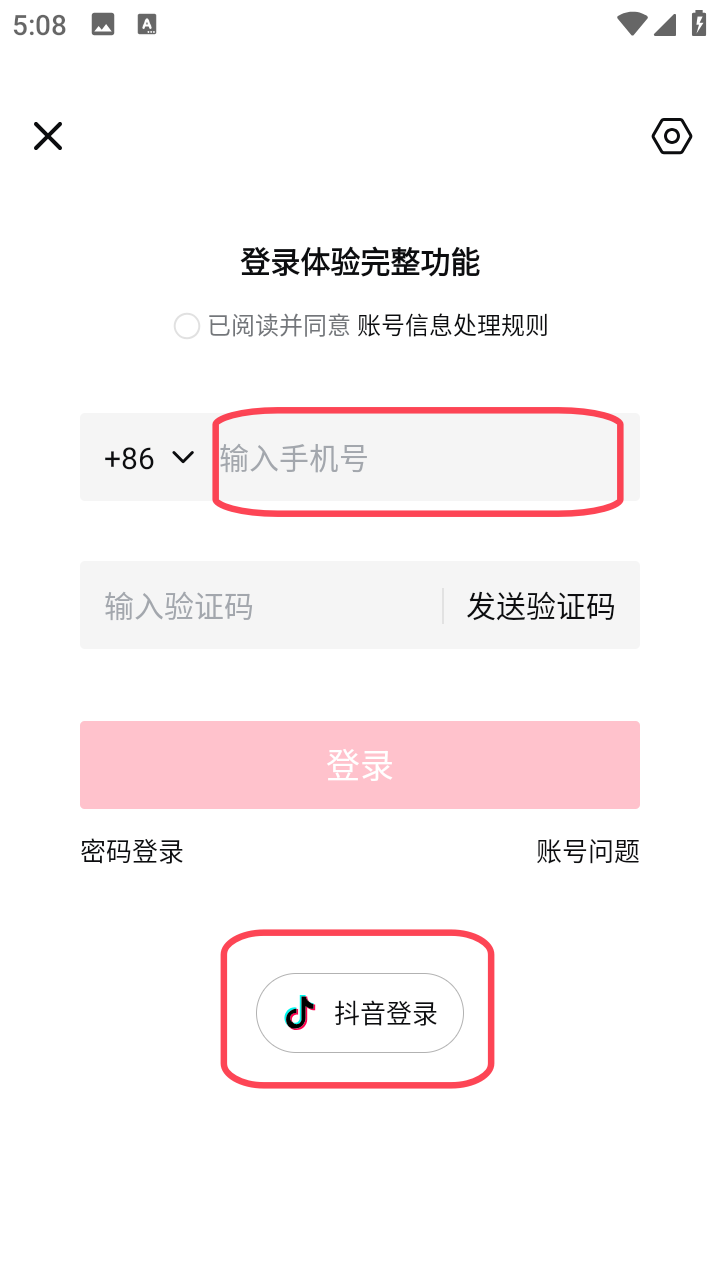
Task: Open 账号问题 account help
Action: click(588, 852)
